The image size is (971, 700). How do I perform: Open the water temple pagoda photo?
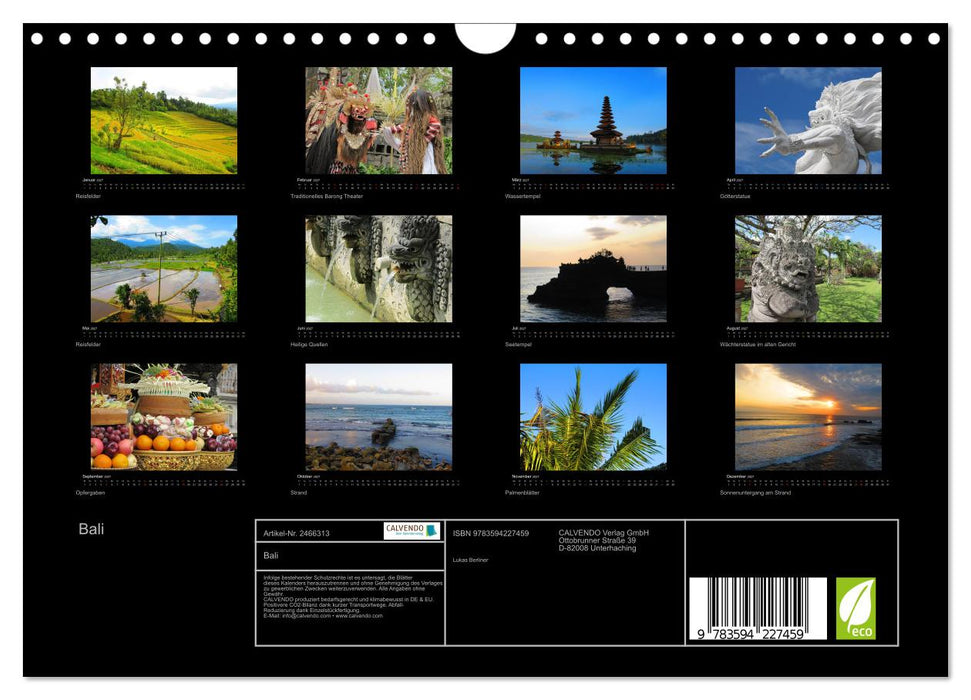coord(593,120)
